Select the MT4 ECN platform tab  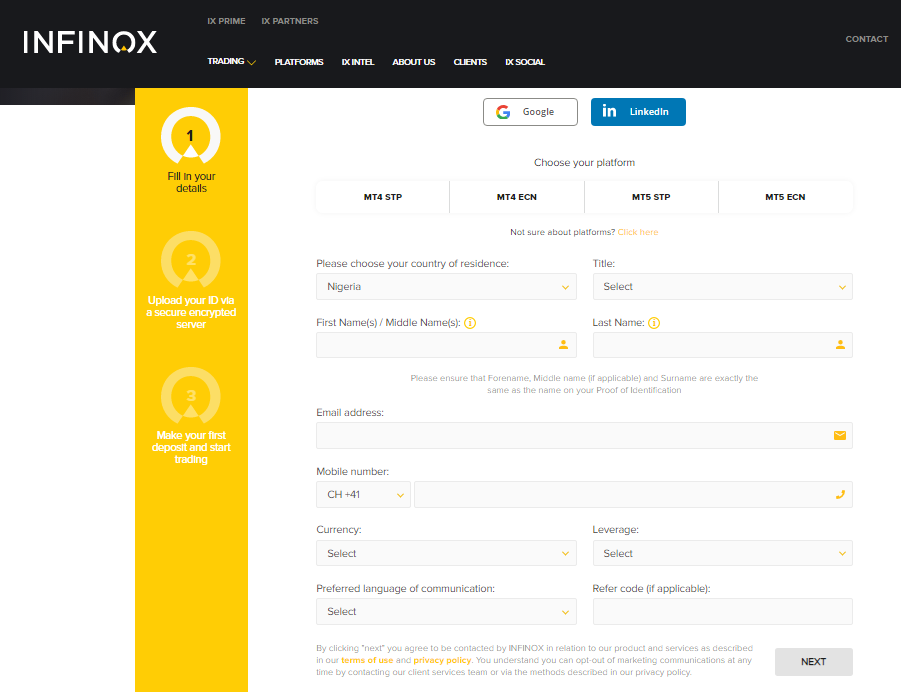pos(517,197)
